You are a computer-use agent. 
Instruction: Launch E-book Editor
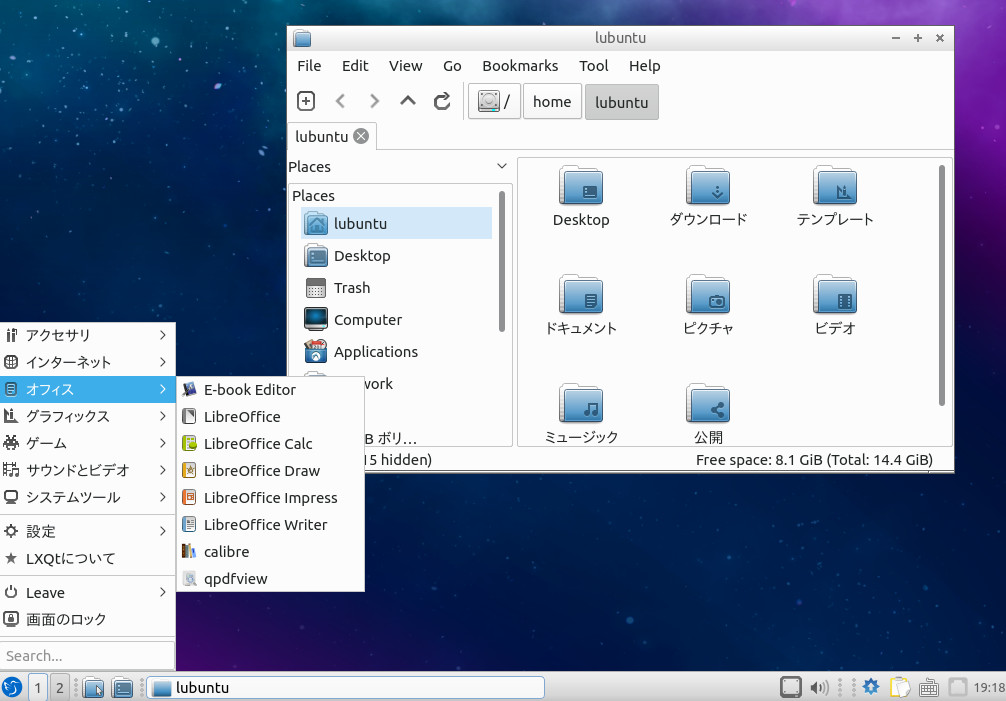(x=270, y=389)
